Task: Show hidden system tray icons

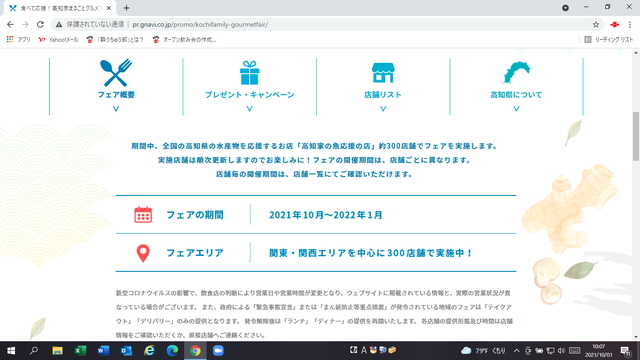Action: tap(517, 351)
